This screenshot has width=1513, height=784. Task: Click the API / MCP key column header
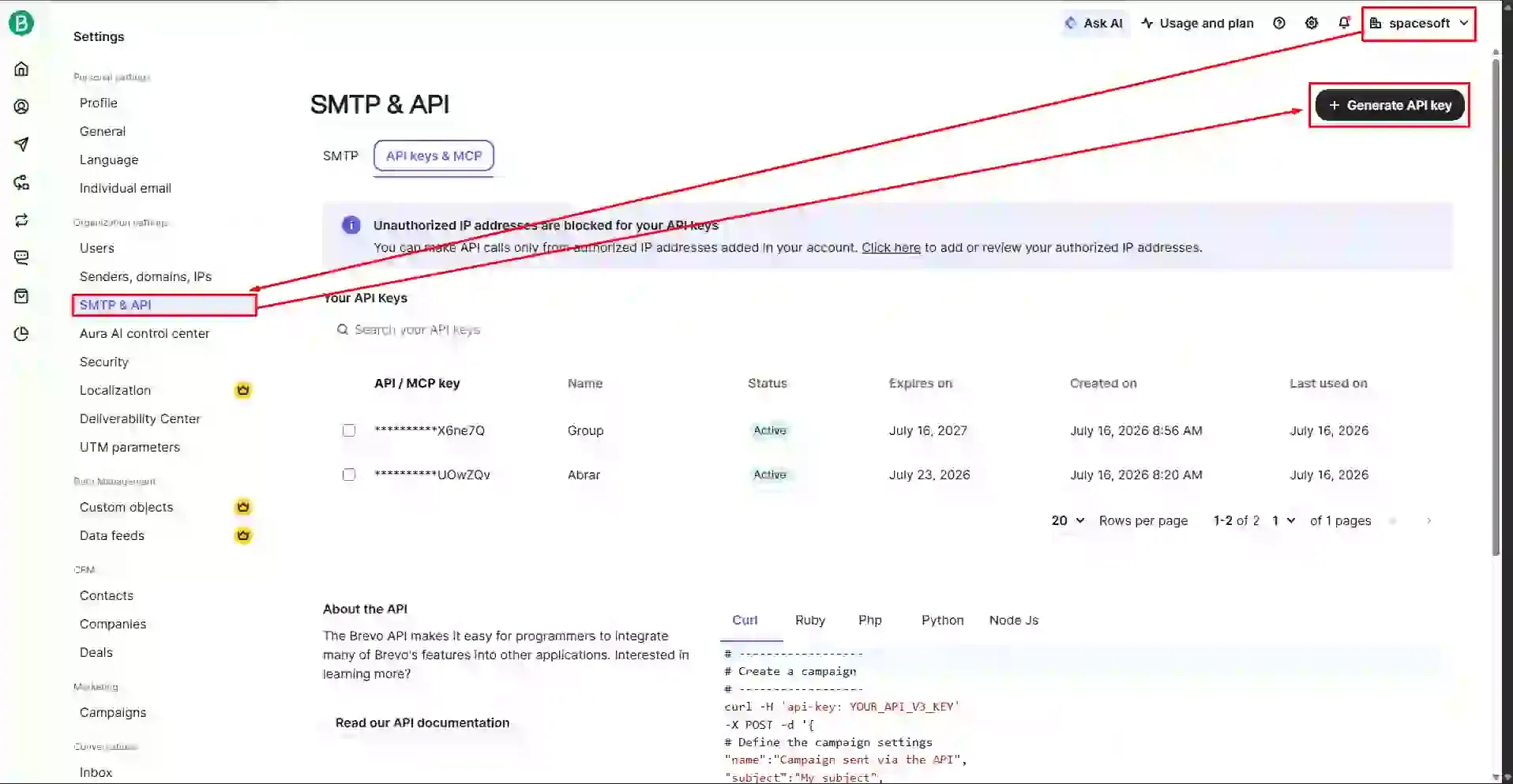click(x=417, y=383)
